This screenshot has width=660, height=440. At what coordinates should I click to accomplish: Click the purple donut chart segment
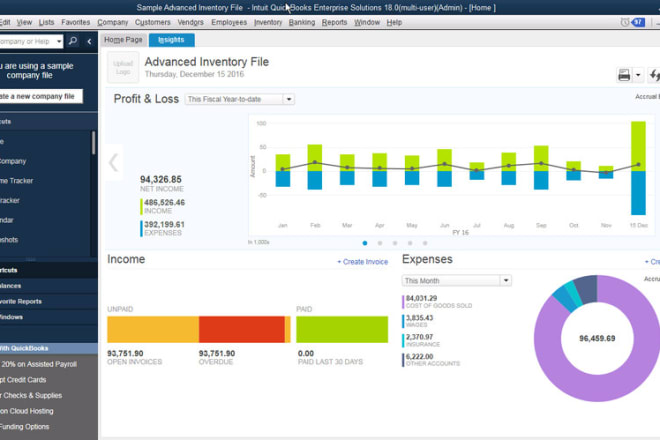[597, 387]
